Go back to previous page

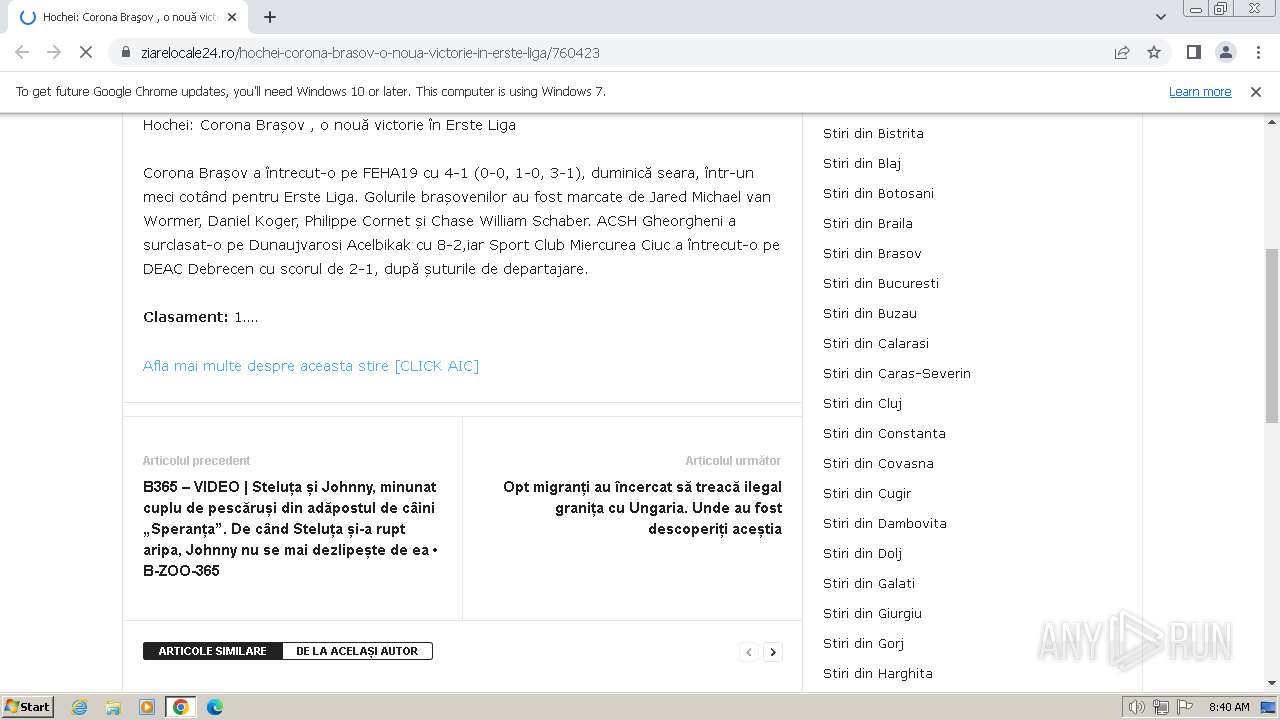22,52
